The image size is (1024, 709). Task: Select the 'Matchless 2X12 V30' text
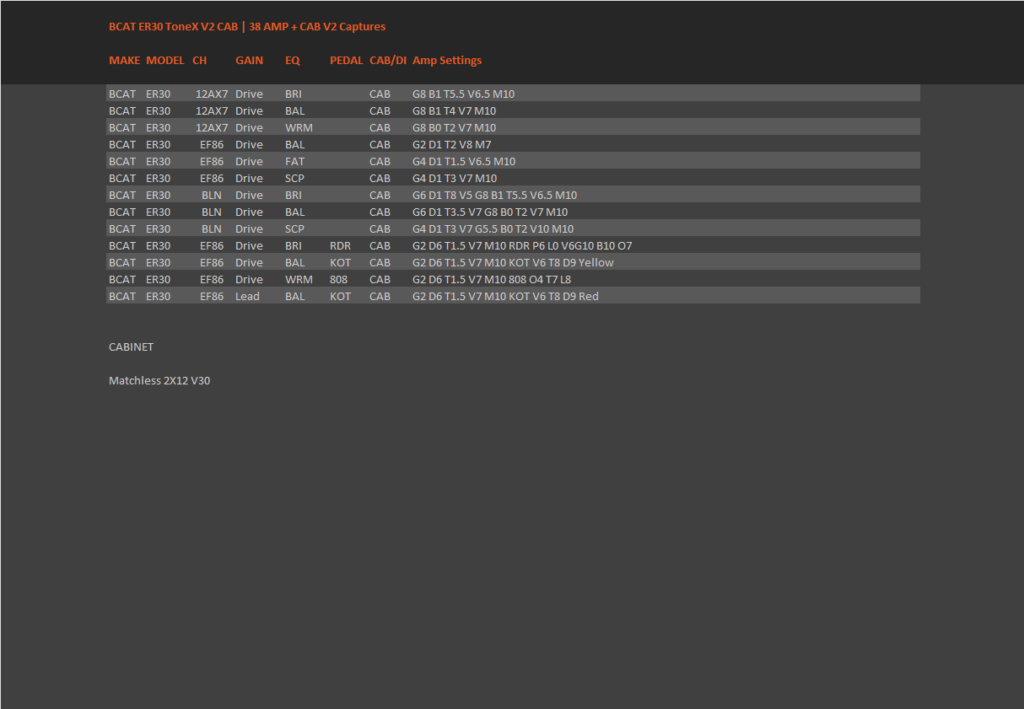point(159,381)
